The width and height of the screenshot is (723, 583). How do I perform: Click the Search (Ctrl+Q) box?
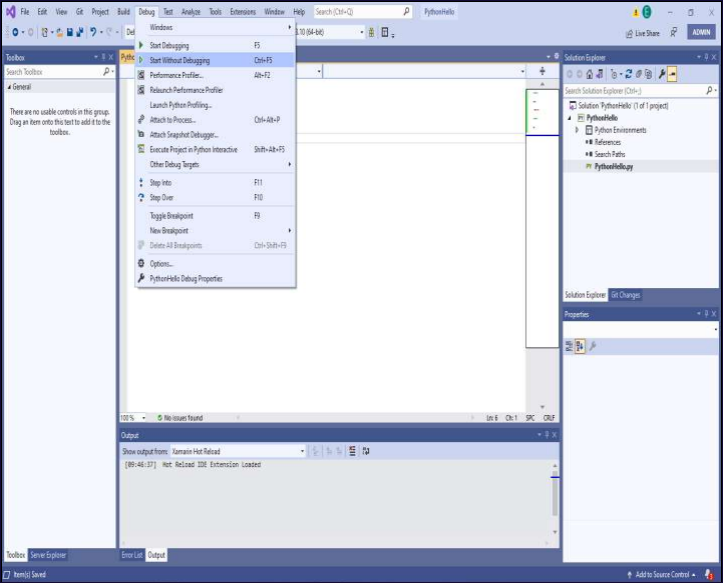tap(363, 12)
